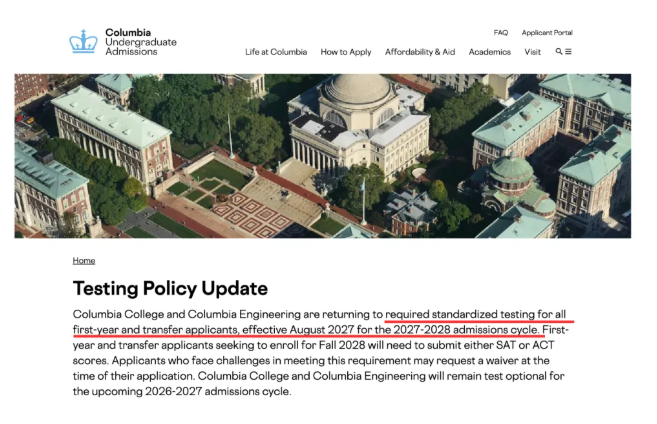Click text 'required standardized testing for all'
657x424 pixels.
point(476,314)
